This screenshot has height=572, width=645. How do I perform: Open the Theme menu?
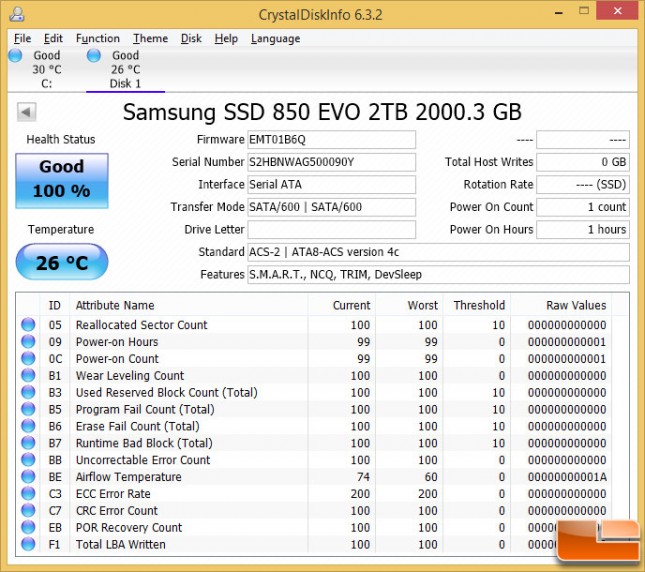[150, 39]
